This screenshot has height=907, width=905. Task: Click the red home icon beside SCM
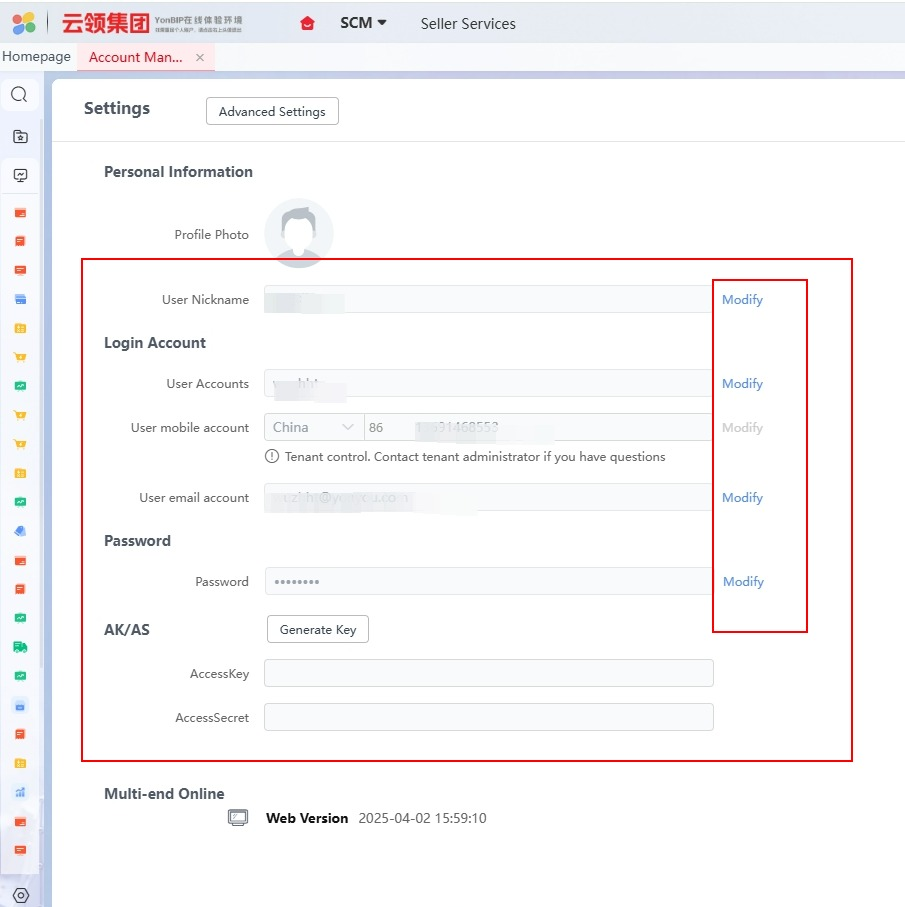[x=308, y=23]
